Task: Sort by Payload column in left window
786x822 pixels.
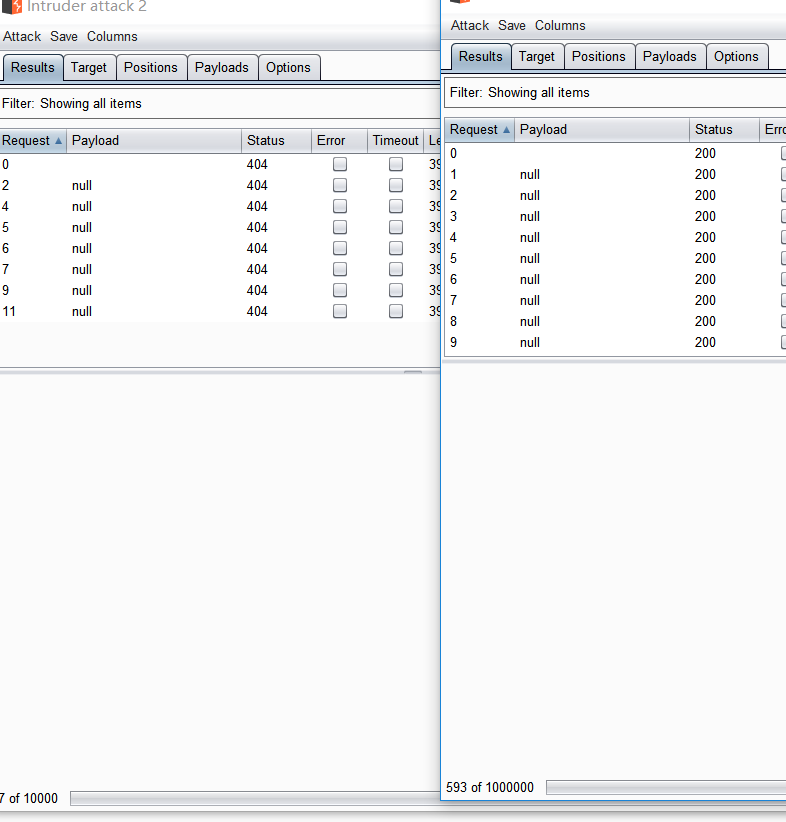Action: pyautogui.click(x=154, y=140)
